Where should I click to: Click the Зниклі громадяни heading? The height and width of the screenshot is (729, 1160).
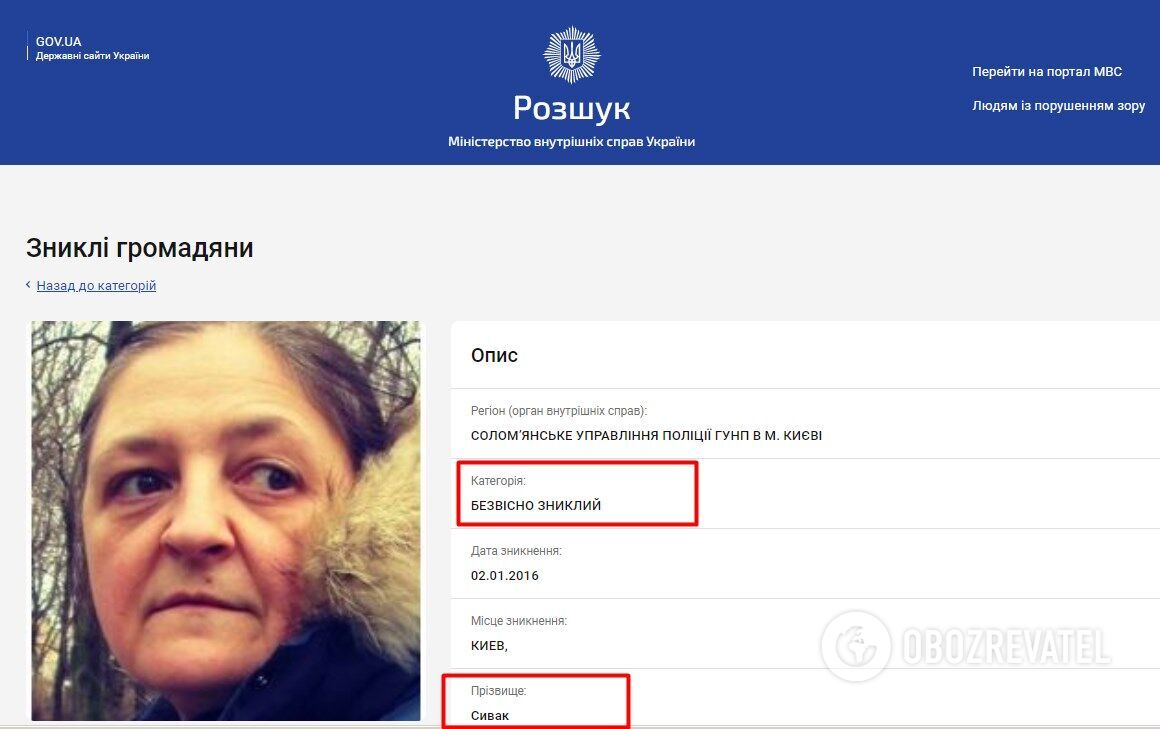140,248
